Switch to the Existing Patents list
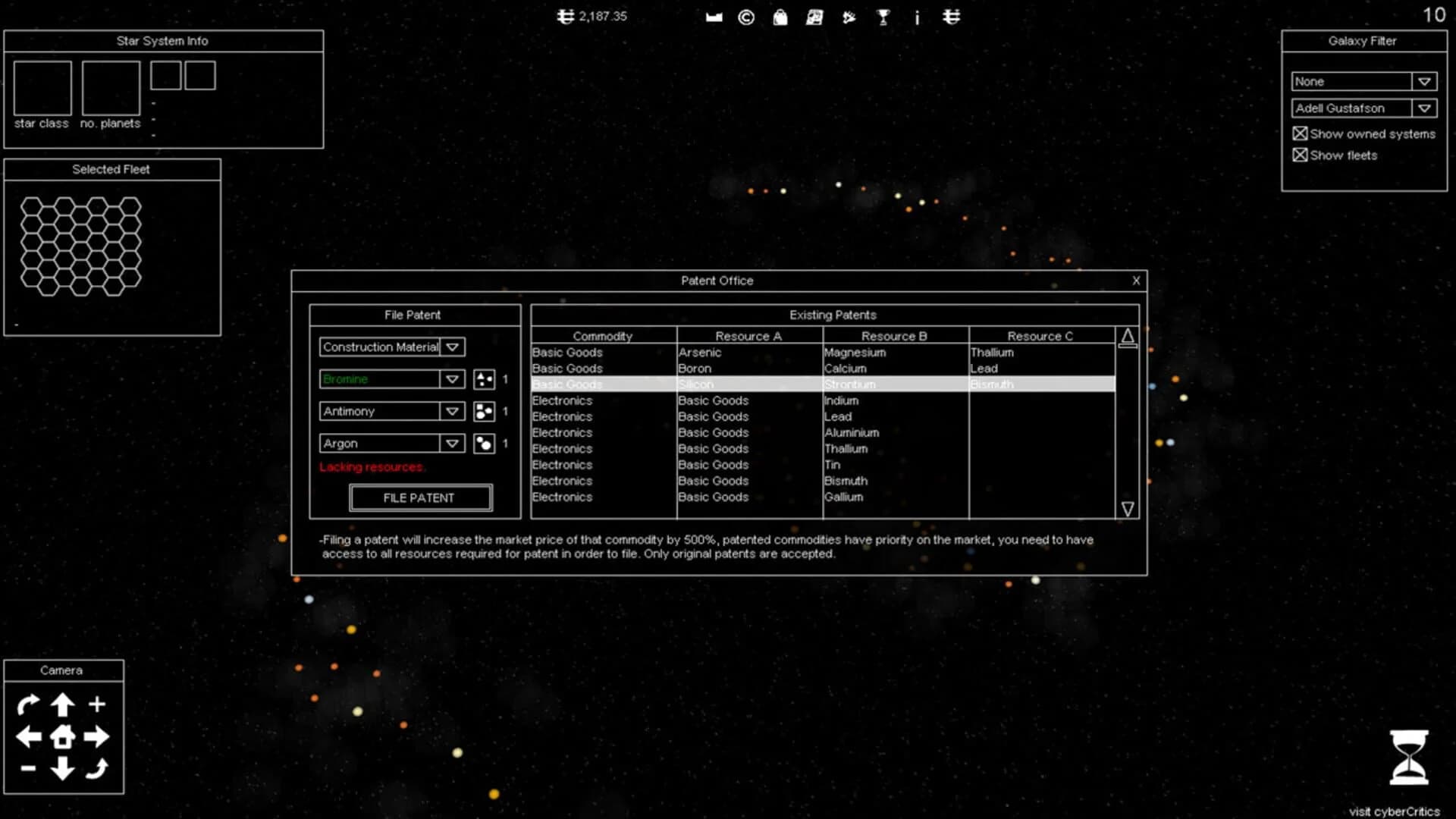1456x819 pixels. tap(832, 315)
